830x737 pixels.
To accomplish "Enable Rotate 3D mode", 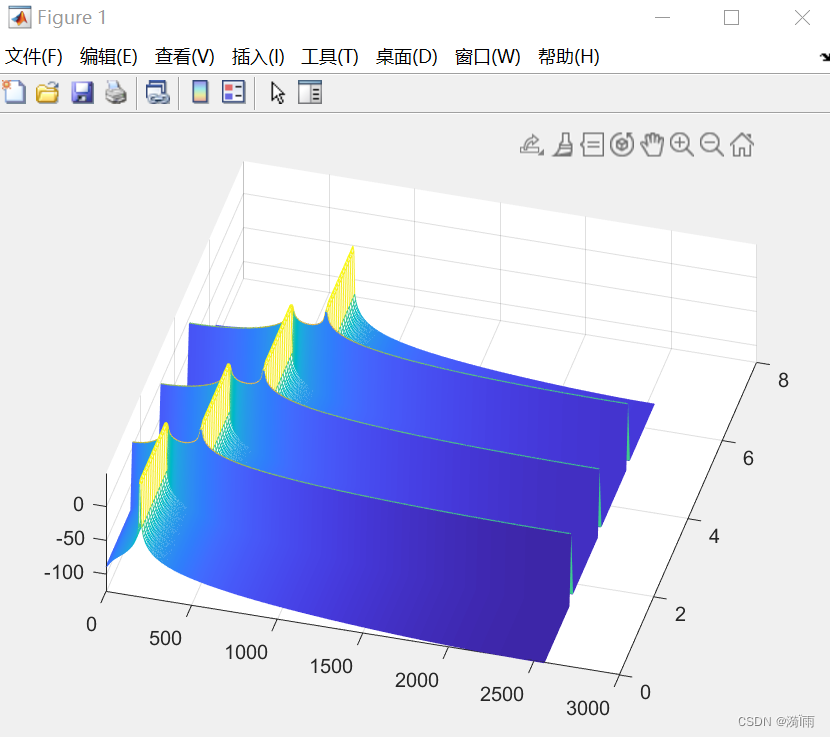I will [622, 144].
